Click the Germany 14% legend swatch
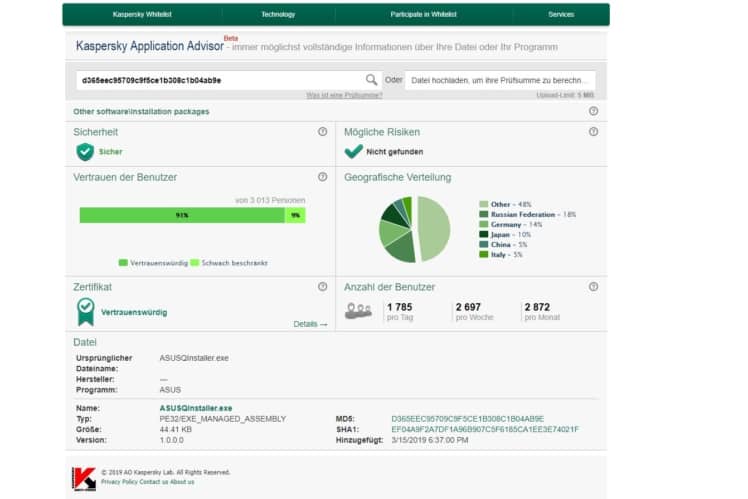The image size is (748, 499). click(484, 224)
